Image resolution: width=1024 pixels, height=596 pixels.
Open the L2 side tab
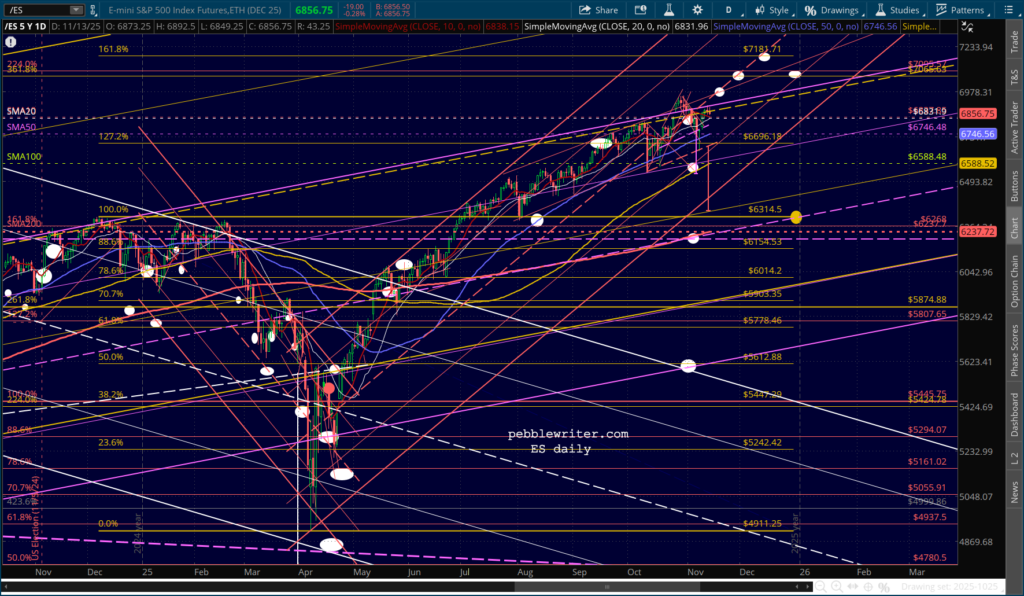point(1014,458)
